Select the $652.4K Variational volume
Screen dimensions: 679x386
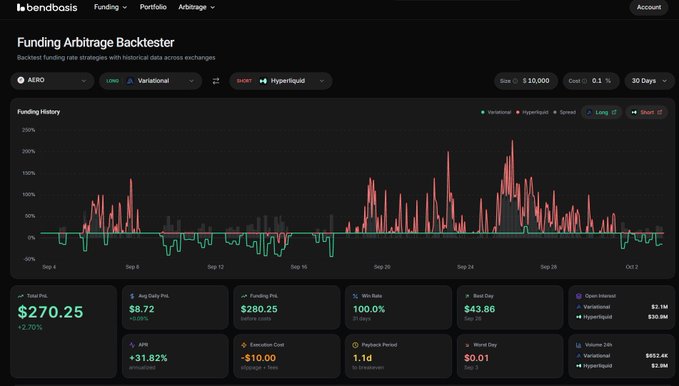pyautogui.click(x=656, y=356)
